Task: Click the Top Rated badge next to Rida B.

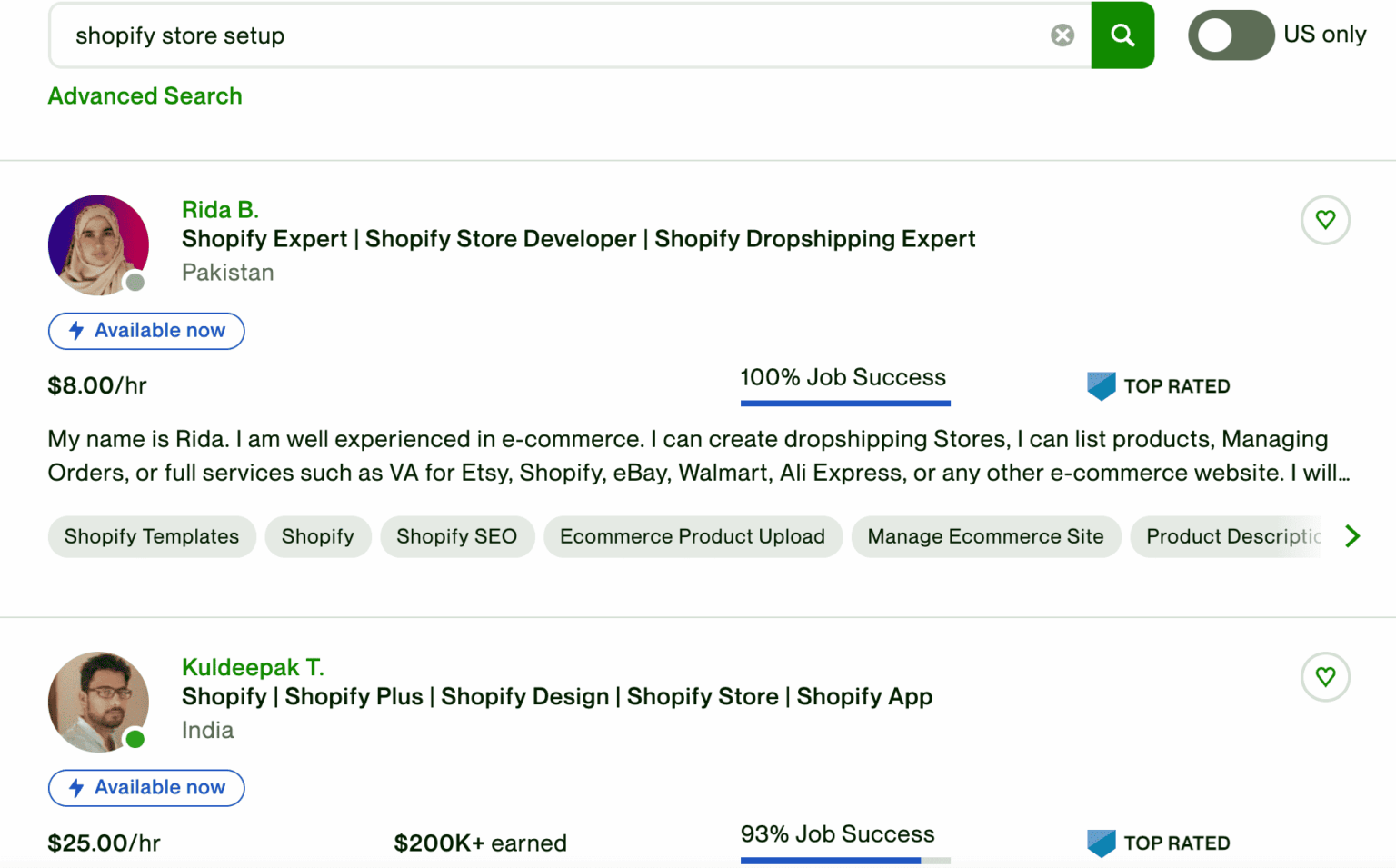Action: tap(1157, 385)
